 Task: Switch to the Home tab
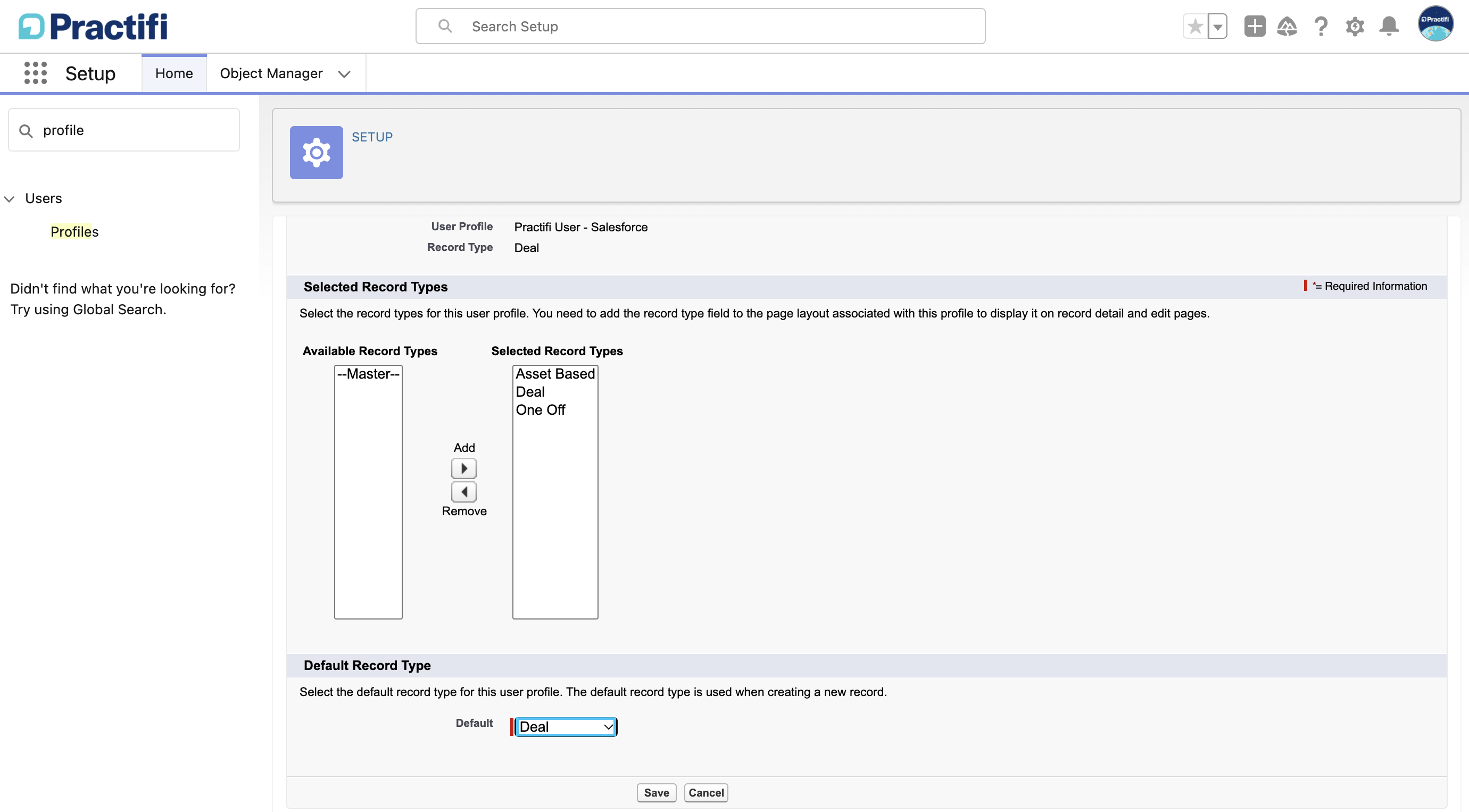[174, 73]
